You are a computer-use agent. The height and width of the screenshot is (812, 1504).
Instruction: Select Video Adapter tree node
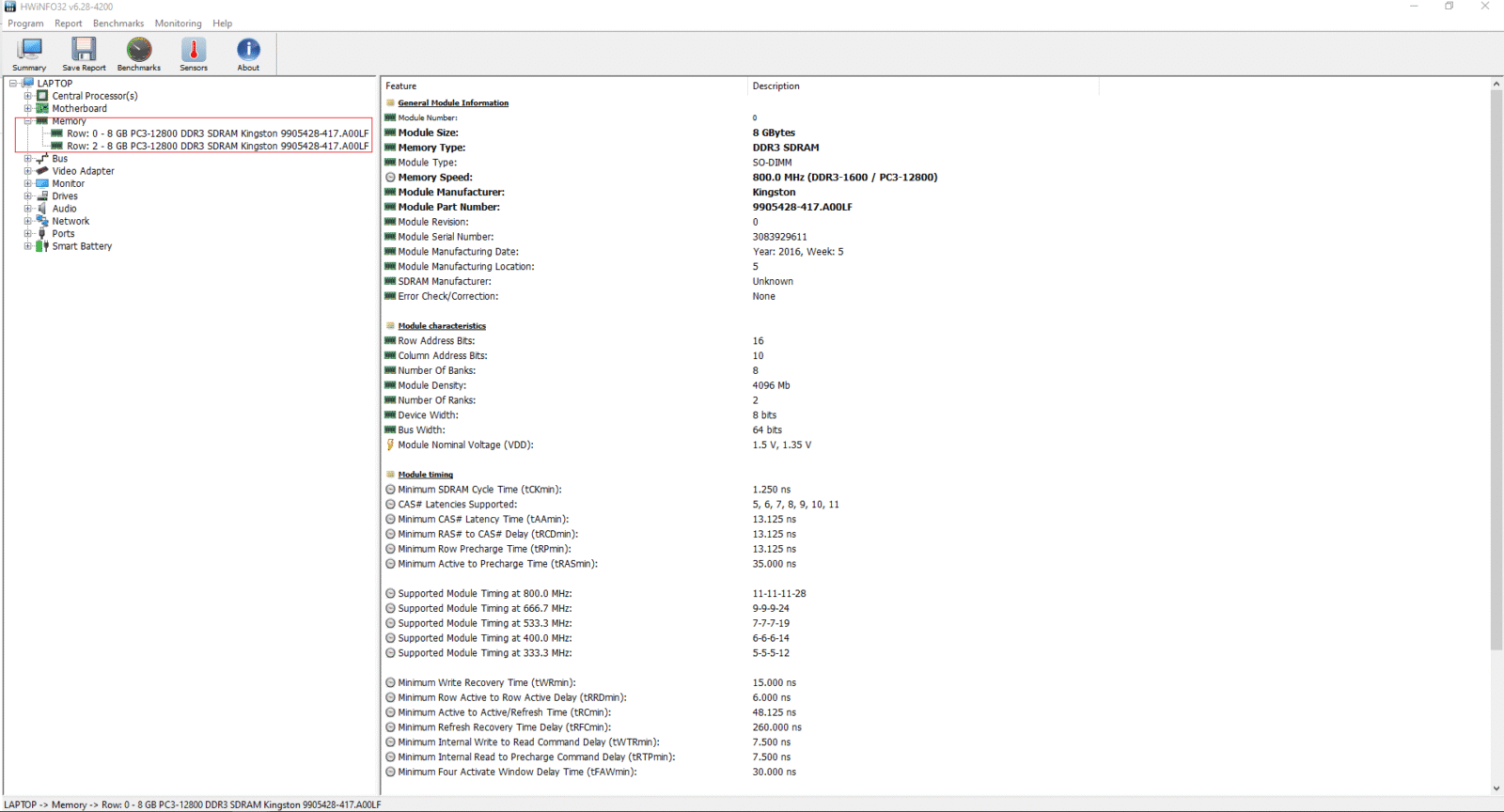pos(83,171)
